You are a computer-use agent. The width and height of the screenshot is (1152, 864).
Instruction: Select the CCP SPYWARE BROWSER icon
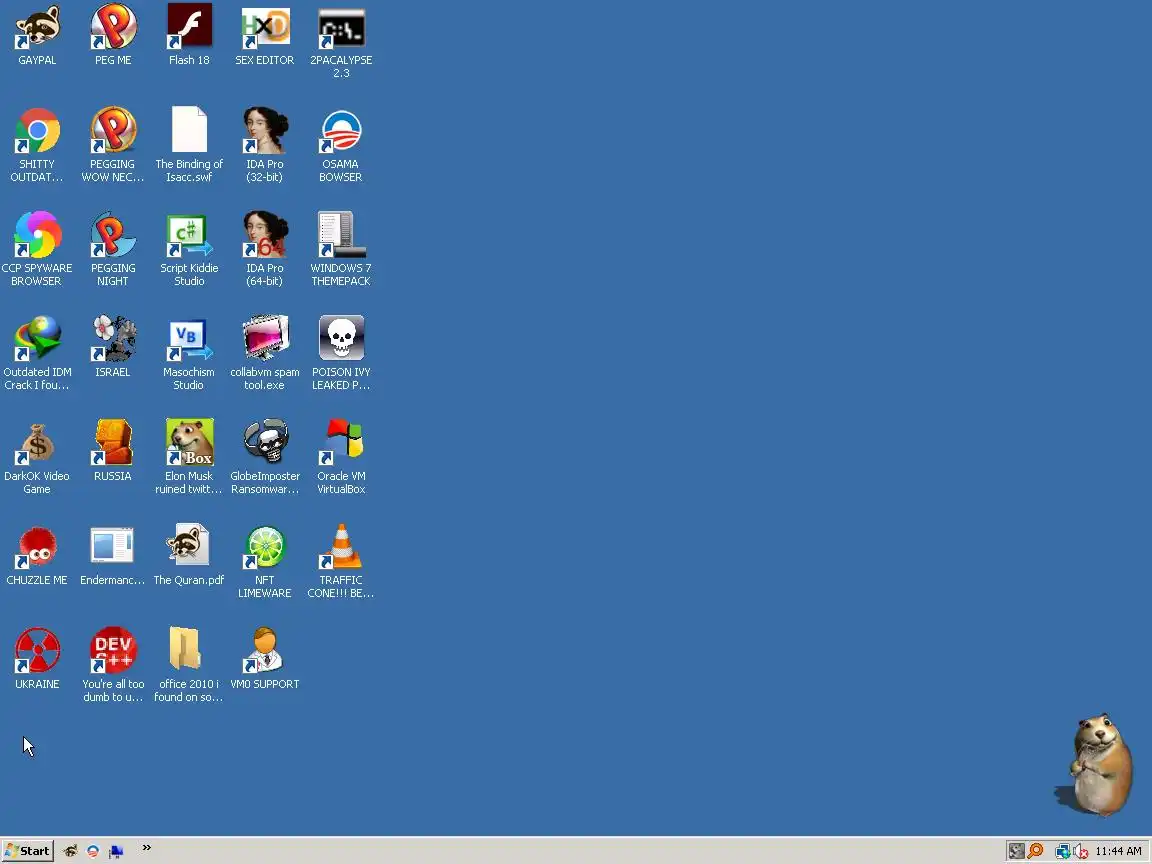(37, 235)
